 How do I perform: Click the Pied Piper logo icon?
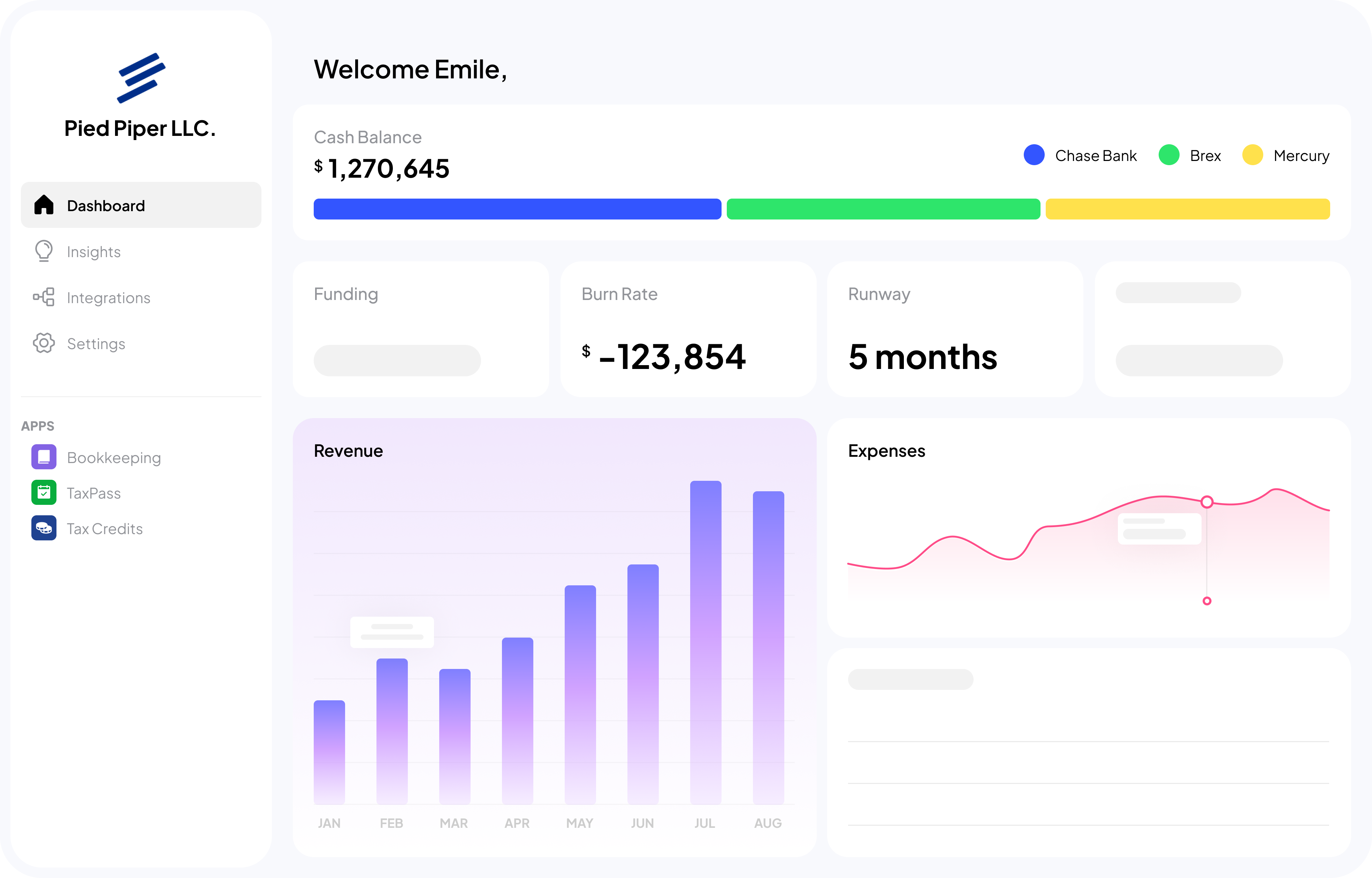coord(141,78)
